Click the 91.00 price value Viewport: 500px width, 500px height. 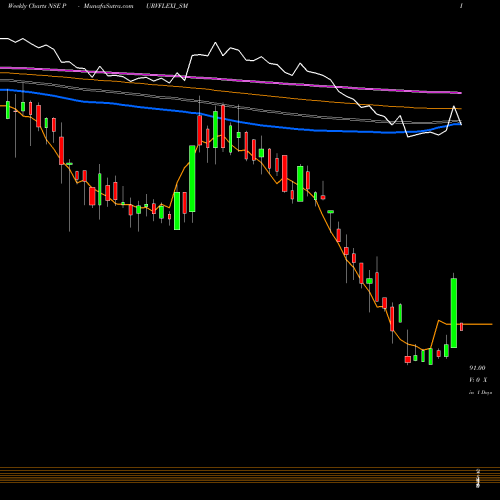point(477,368)
